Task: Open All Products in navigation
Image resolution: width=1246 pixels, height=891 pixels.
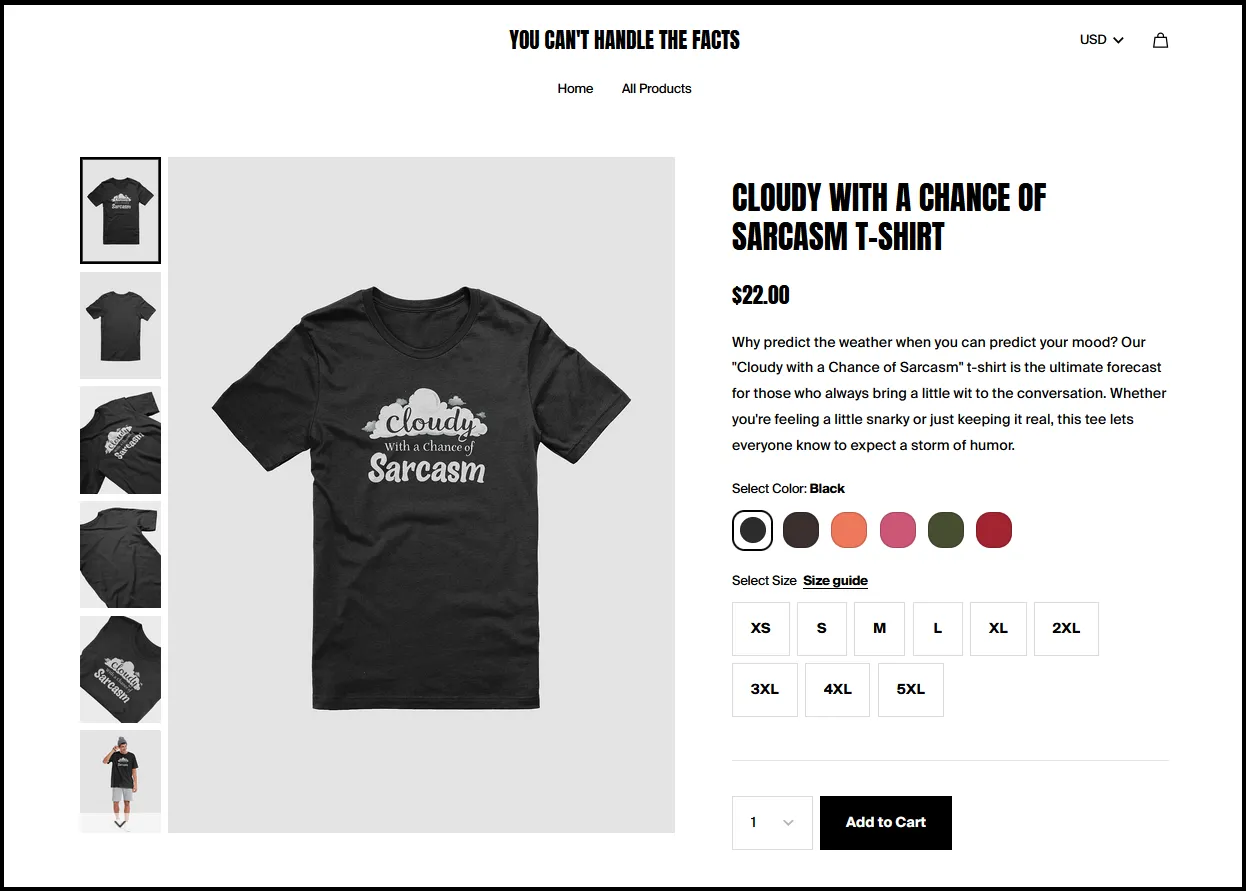Action: (656, 88)
